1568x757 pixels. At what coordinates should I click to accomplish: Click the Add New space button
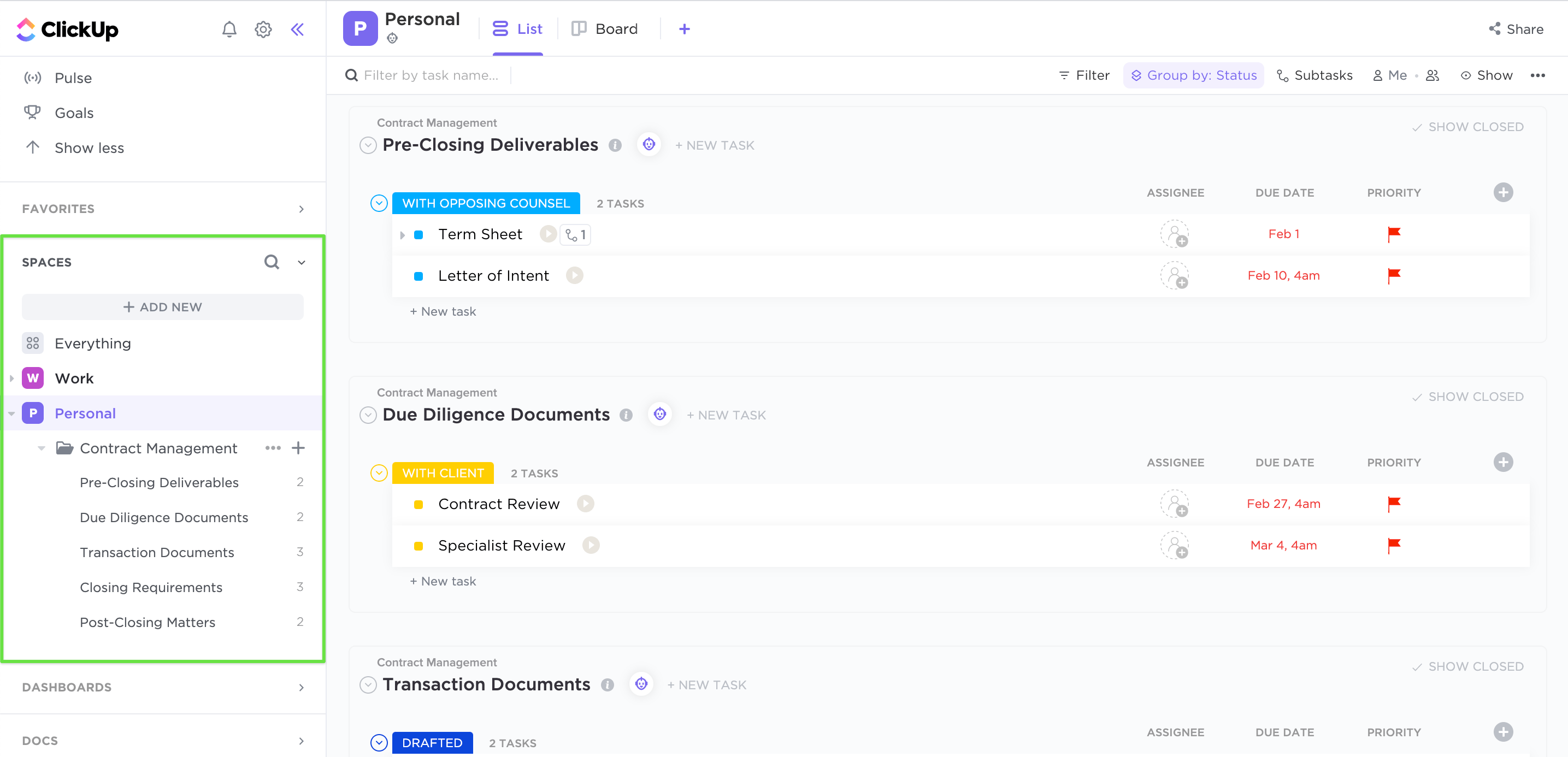[162, 307]
